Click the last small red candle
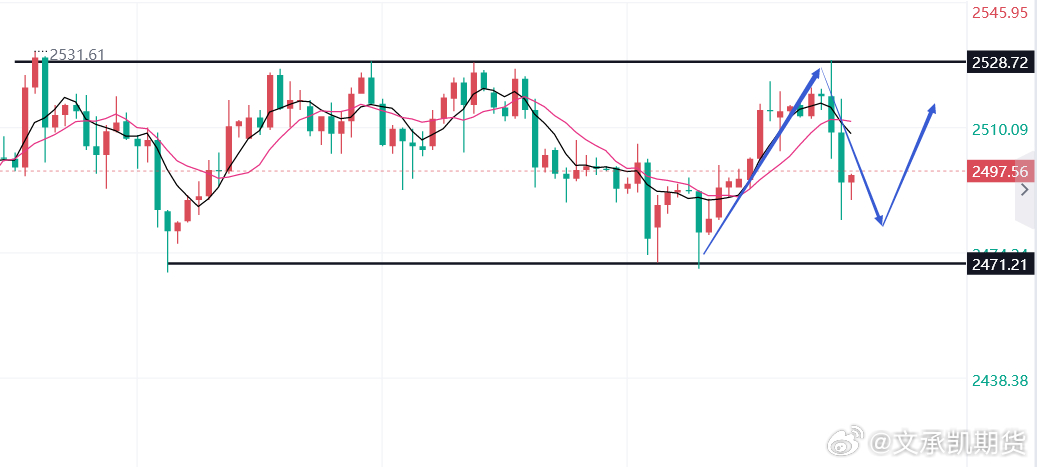The height and width of the screenshot is (467, 1037). [851, 179]
